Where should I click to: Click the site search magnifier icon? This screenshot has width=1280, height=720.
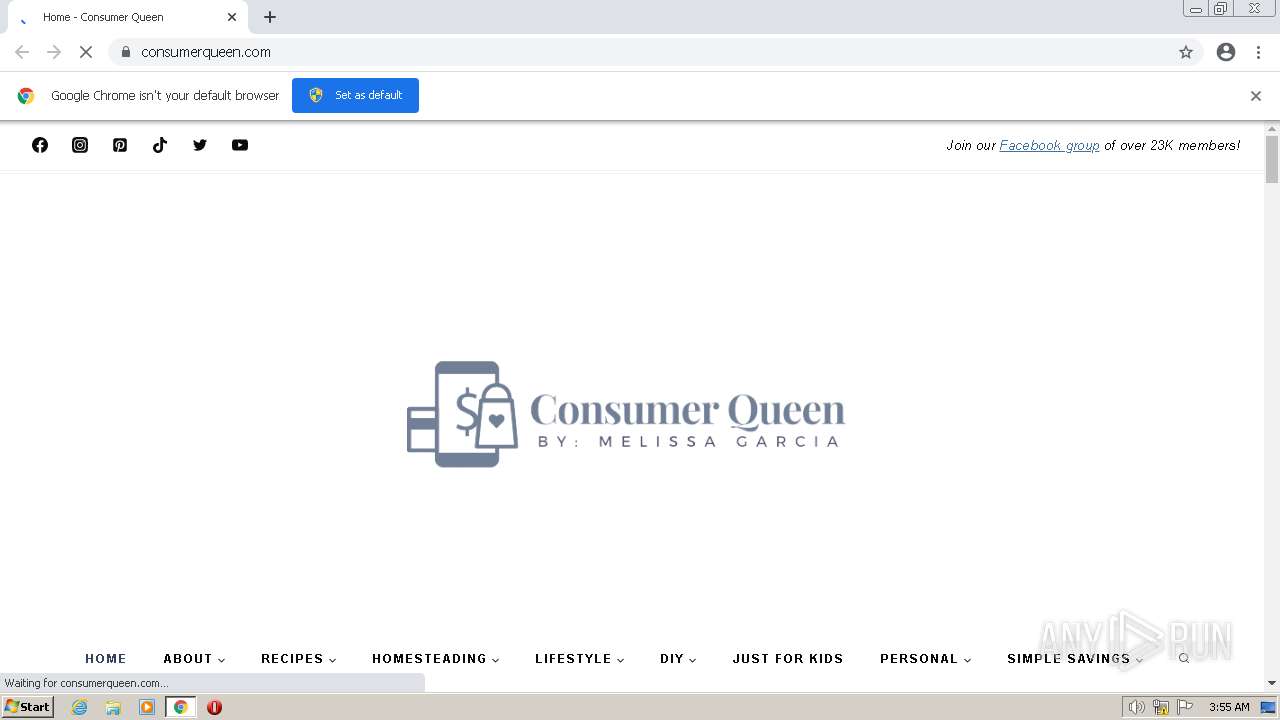click(1184, 658)
